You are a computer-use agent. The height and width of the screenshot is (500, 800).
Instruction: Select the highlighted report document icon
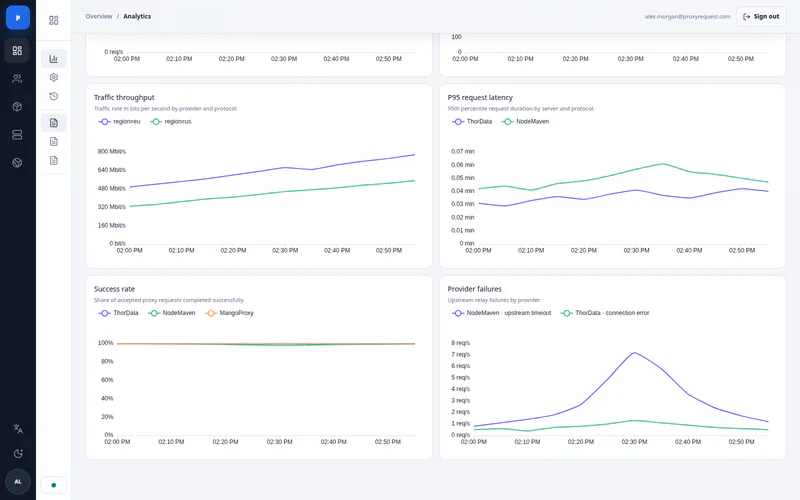(54, 122)
